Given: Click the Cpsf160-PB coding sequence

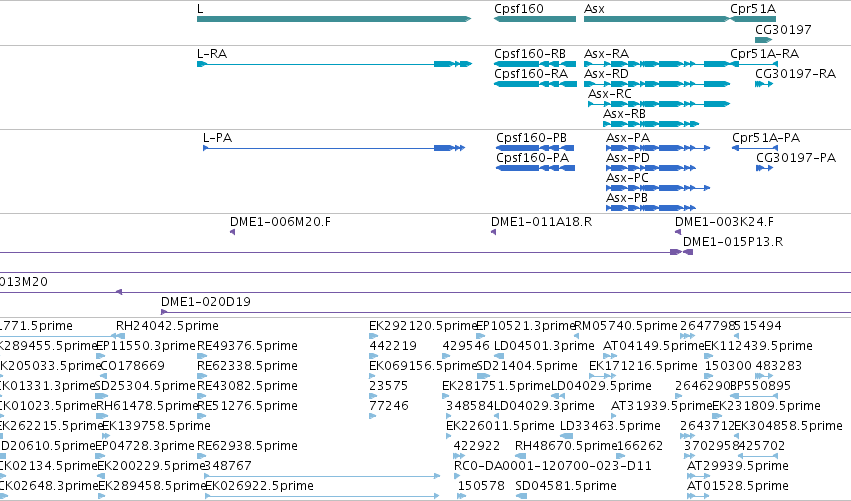Looking at the screenshot, I should pos(535,148).
